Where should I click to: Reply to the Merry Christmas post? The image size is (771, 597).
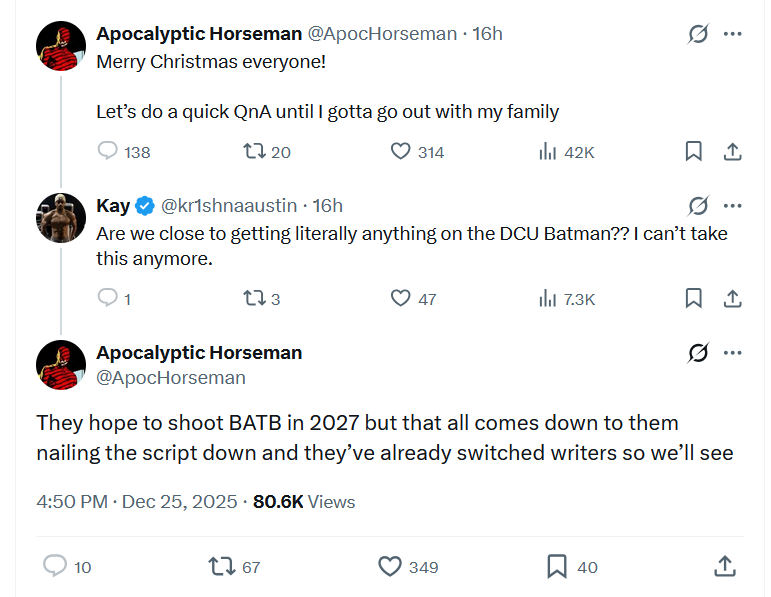108,152
